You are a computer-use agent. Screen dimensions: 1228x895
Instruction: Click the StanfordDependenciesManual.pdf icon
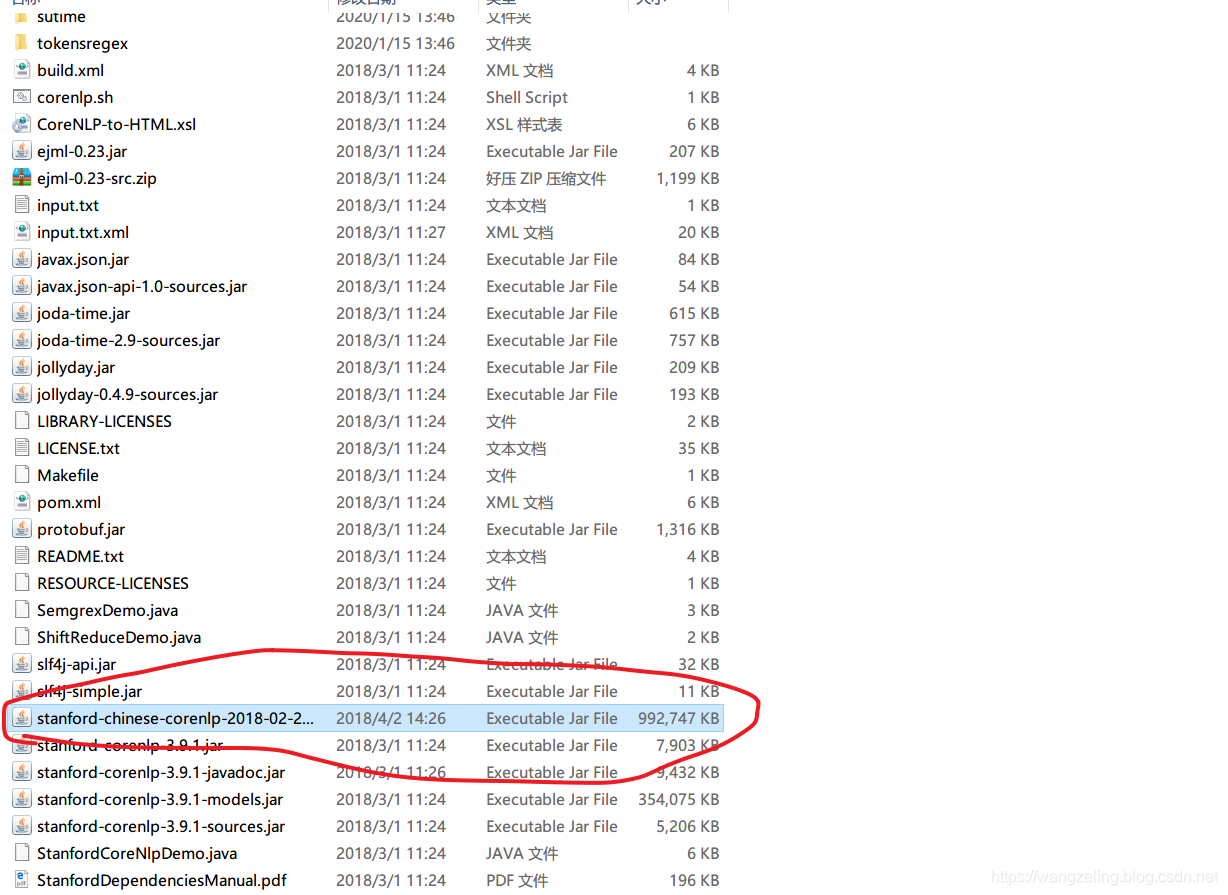point(21,880)
